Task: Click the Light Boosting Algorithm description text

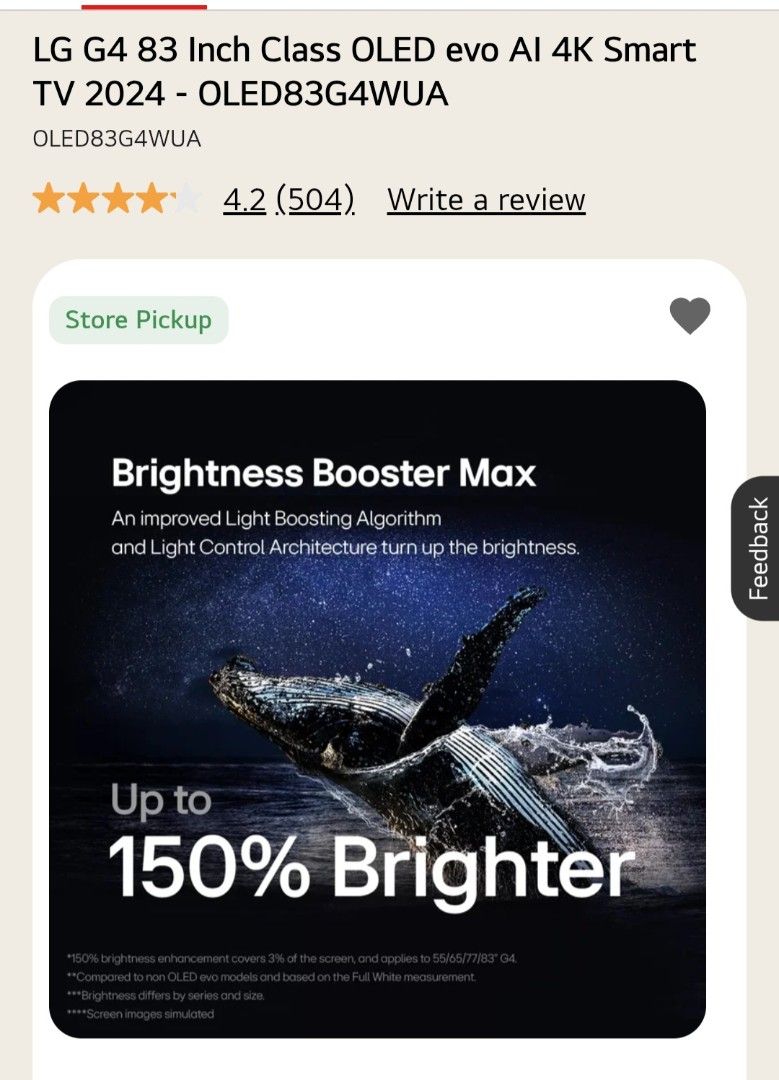Action: [345, 533]
